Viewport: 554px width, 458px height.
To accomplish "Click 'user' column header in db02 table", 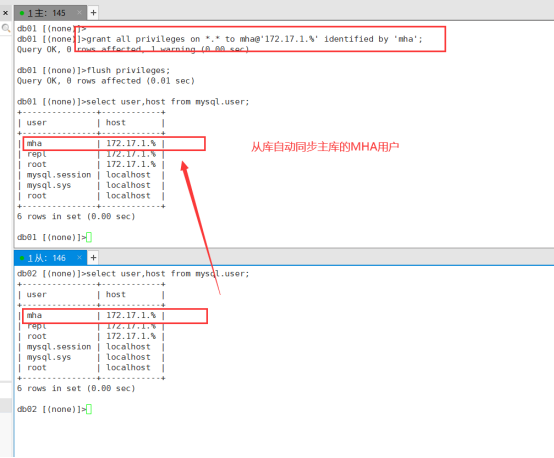I will tap(36, 295).
